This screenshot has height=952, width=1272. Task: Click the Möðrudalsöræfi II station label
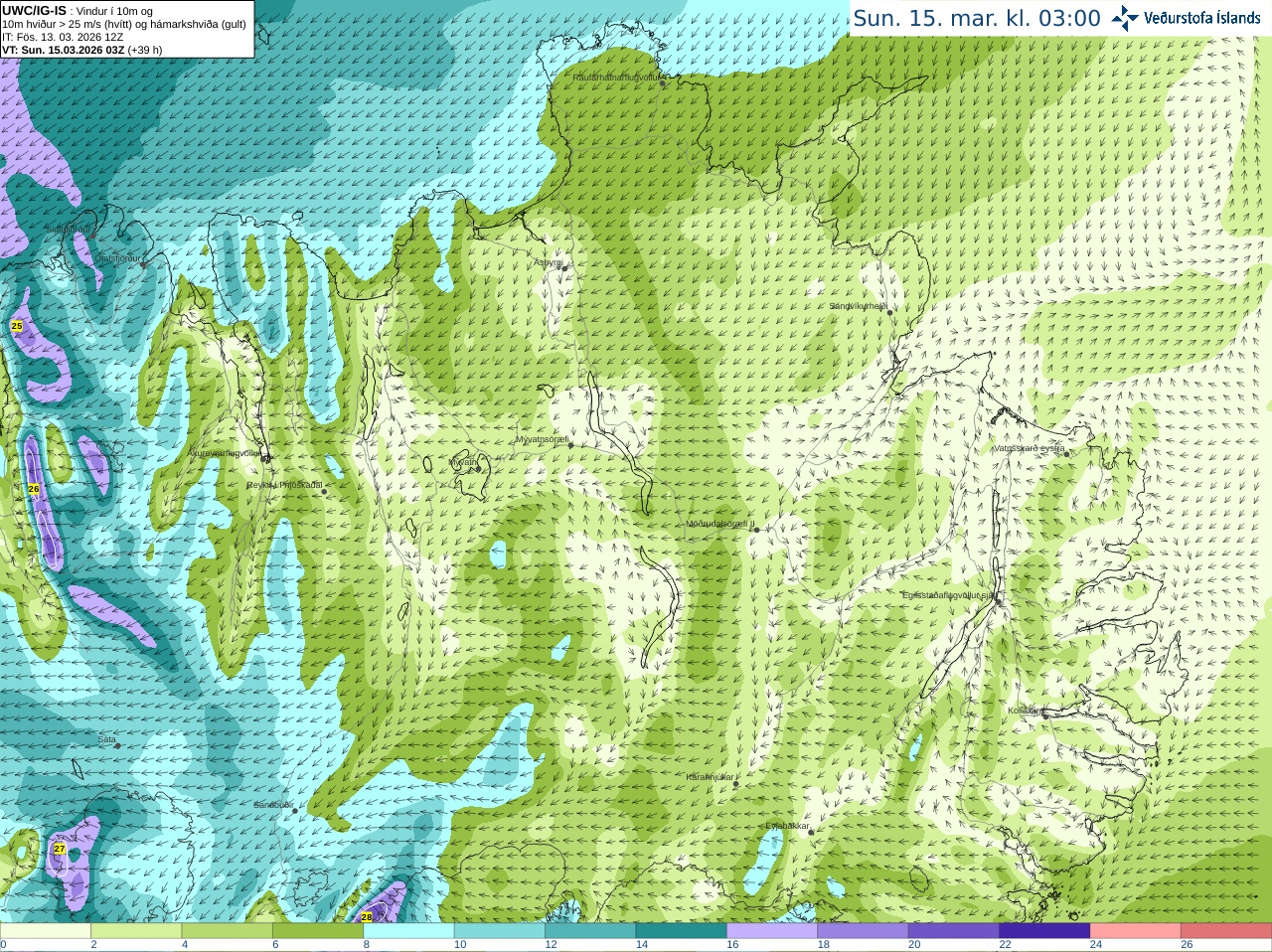(720, 524)
